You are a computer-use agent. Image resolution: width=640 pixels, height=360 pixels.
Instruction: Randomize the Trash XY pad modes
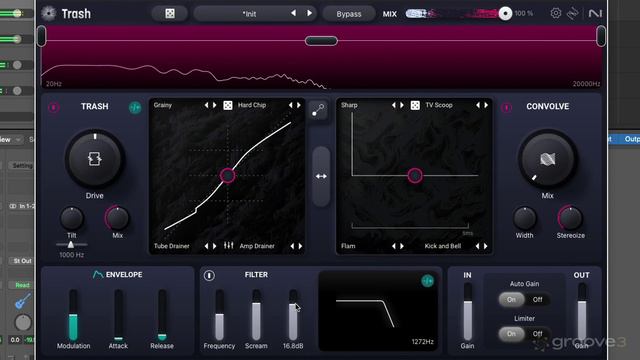tap(228, 105)
